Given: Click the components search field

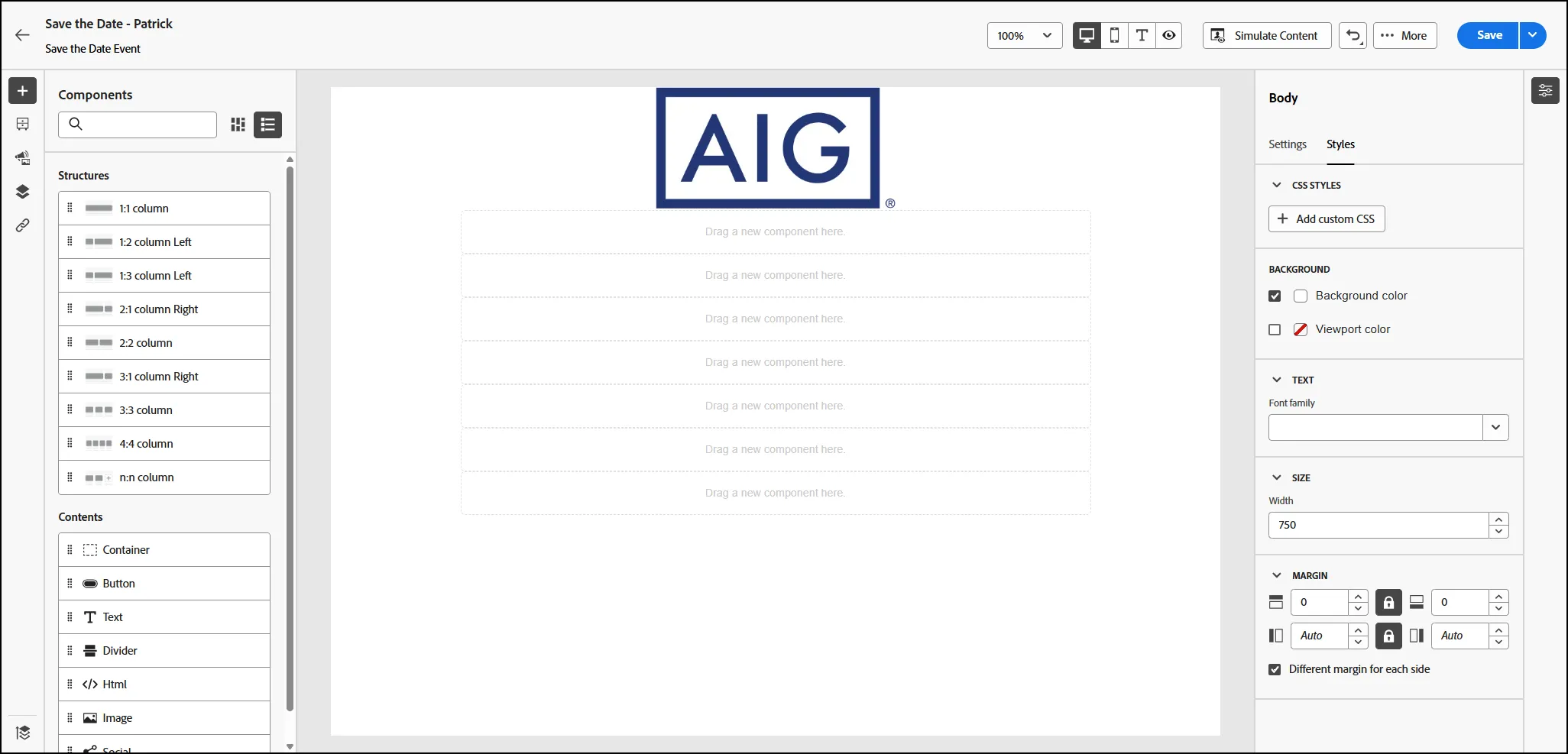Looking at the screenshot, I should (x=138, y=125).
